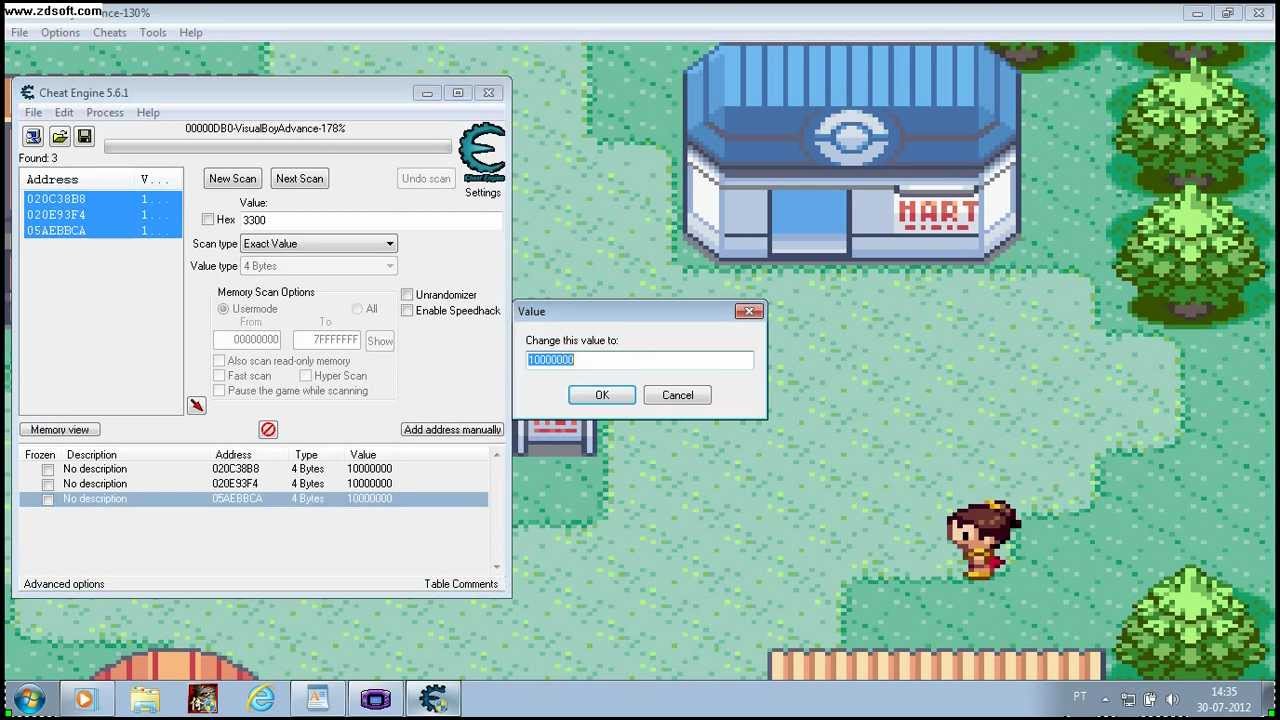Check the Fast scan option

point(219,376)
